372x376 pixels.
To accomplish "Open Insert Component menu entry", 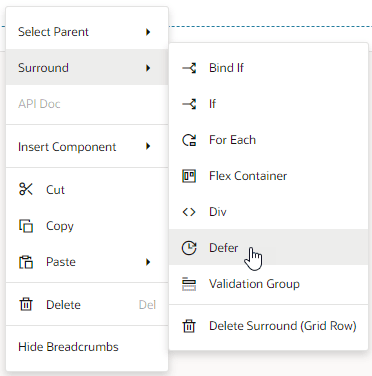I will (x=87, y=146).
